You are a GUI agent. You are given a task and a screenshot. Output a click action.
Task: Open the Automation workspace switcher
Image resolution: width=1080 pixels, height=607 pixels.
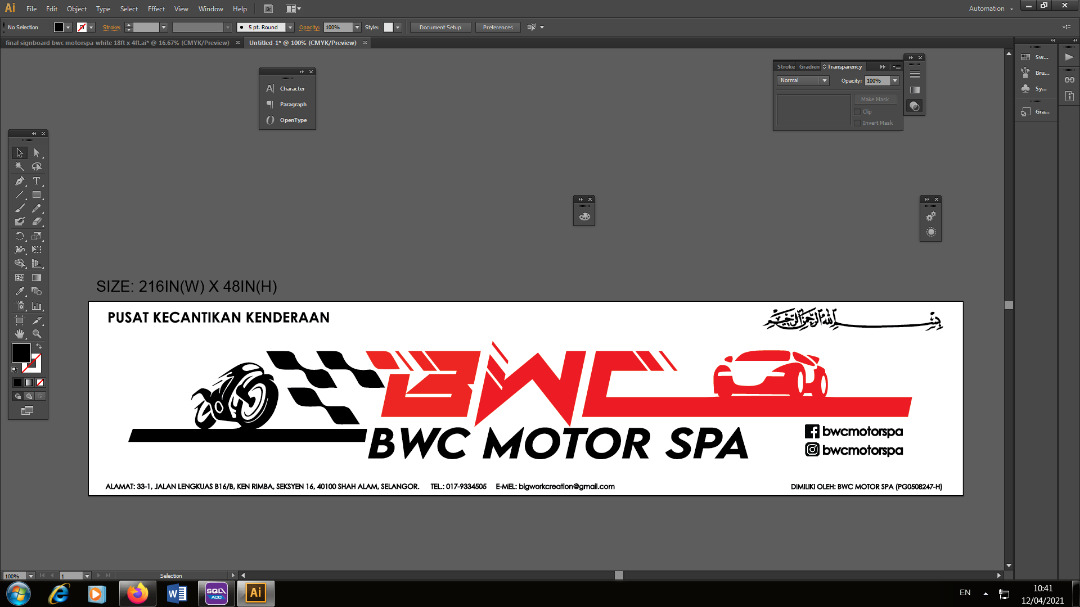pos(990,9)
